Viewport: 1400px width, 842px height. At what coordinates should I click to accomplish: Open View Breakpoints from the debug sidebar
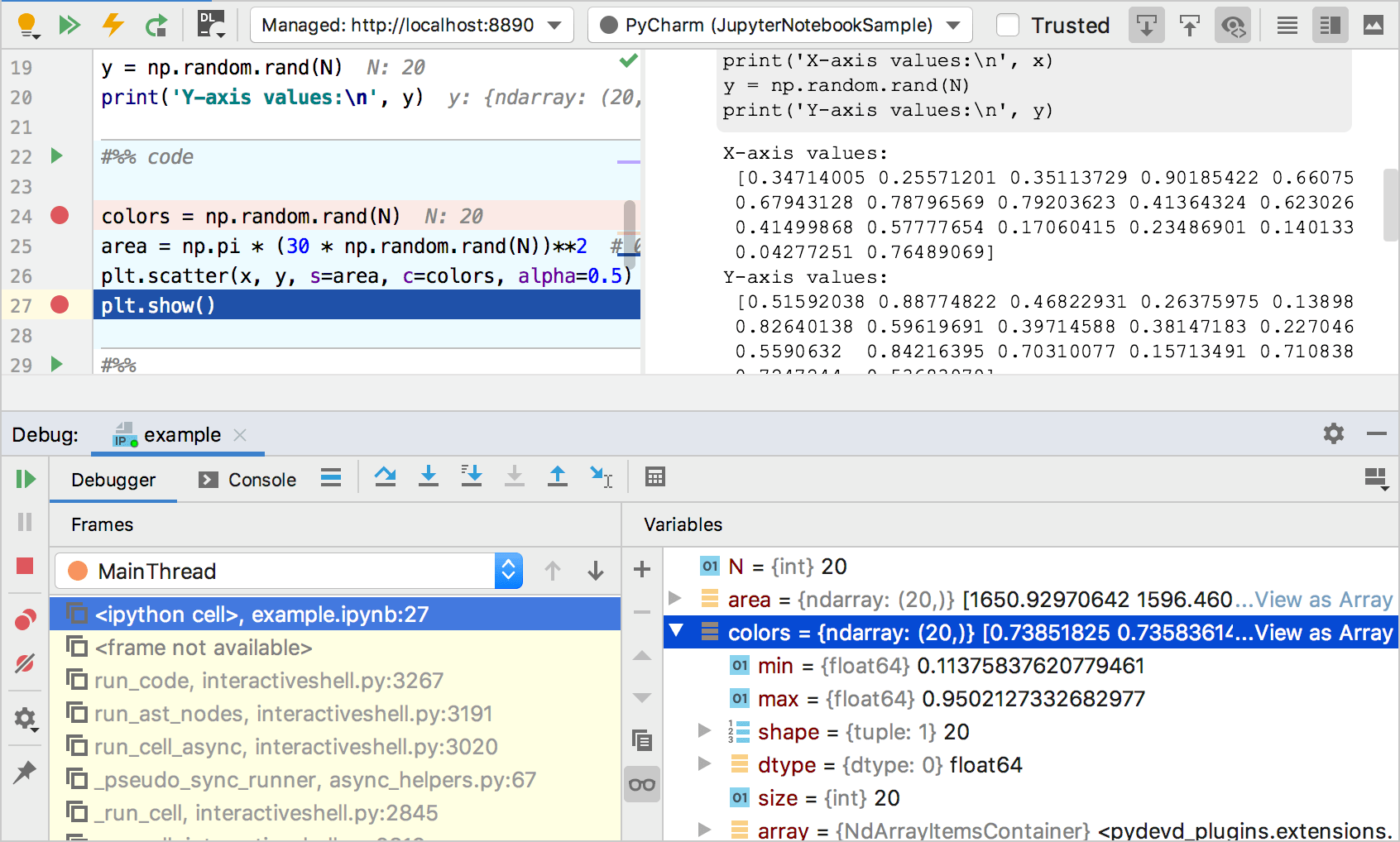coord(24,619)
